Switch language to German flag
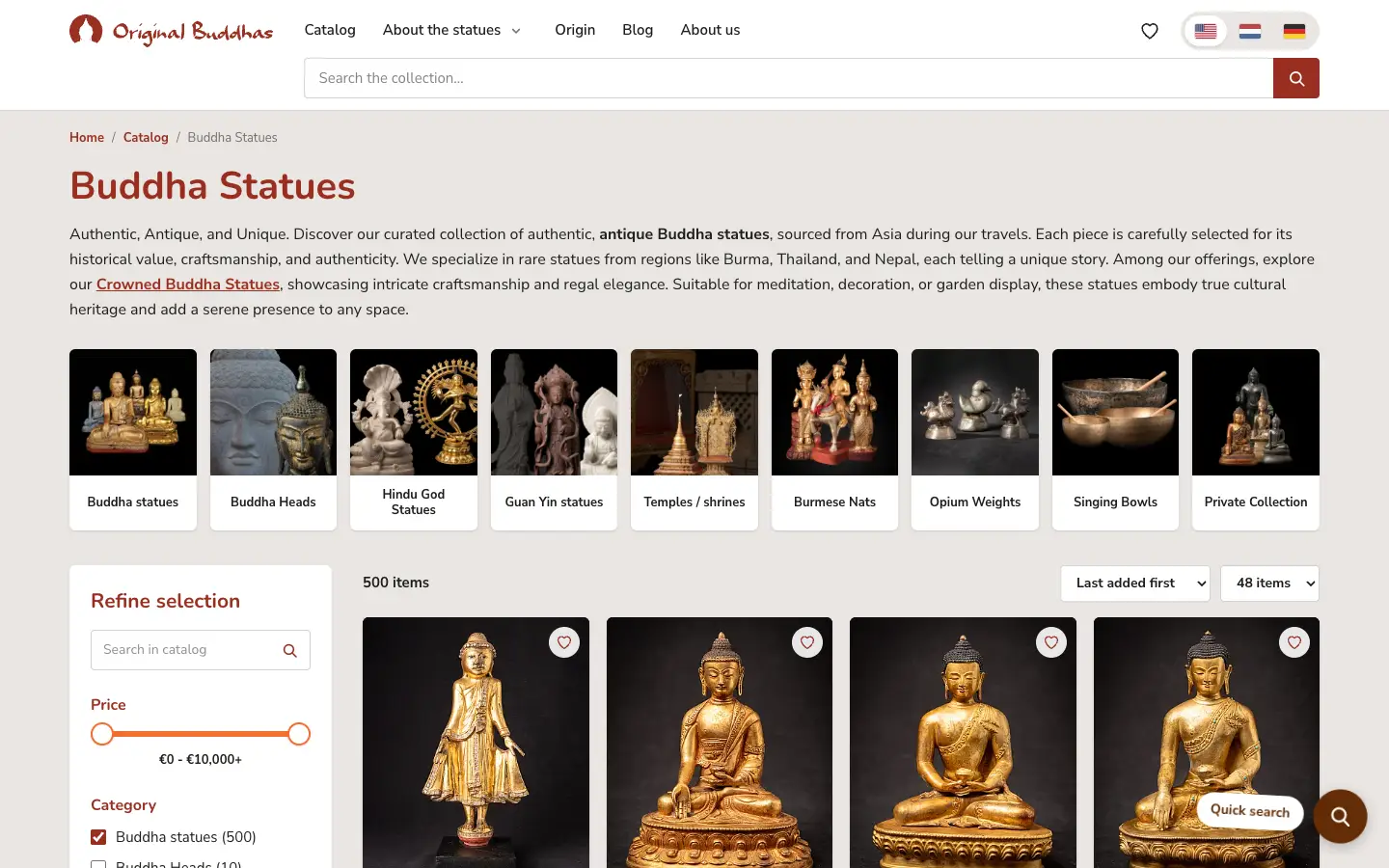 (x=1294, y=31)
